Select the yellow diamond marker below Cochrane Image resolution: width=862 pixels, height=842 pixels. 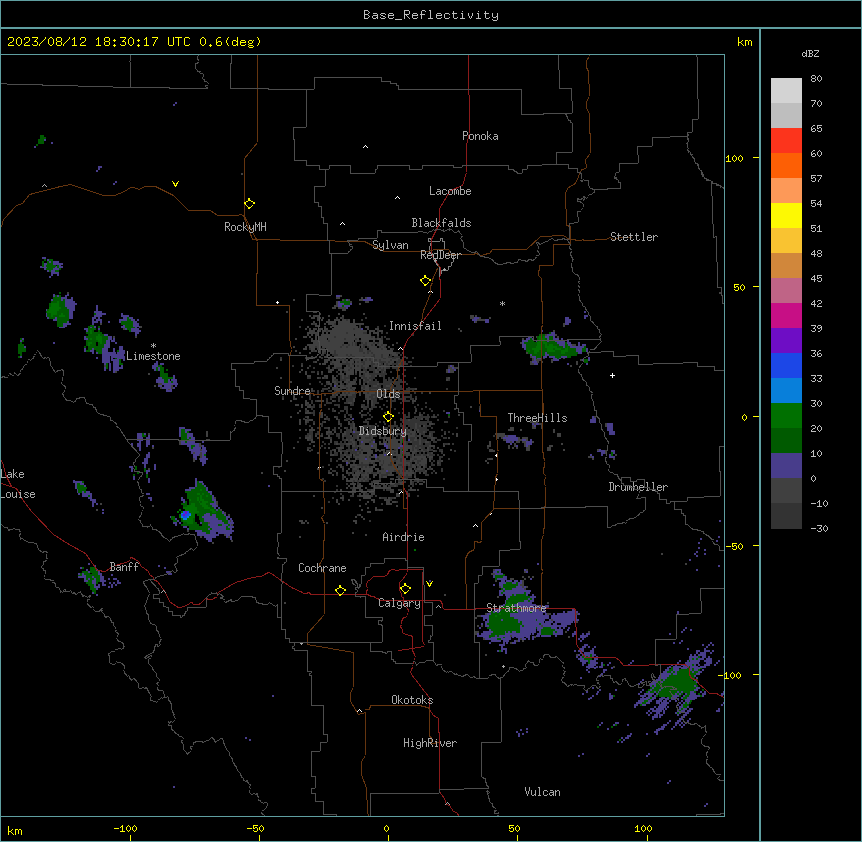pyautogui.click(x=340, y=590)
